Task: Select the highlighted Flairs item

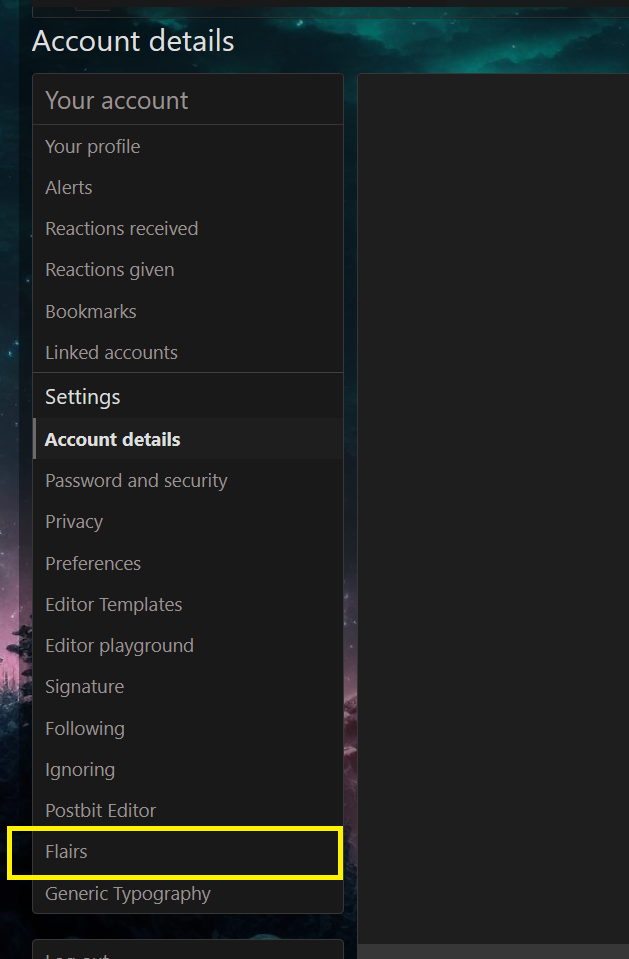Action: 188,851
